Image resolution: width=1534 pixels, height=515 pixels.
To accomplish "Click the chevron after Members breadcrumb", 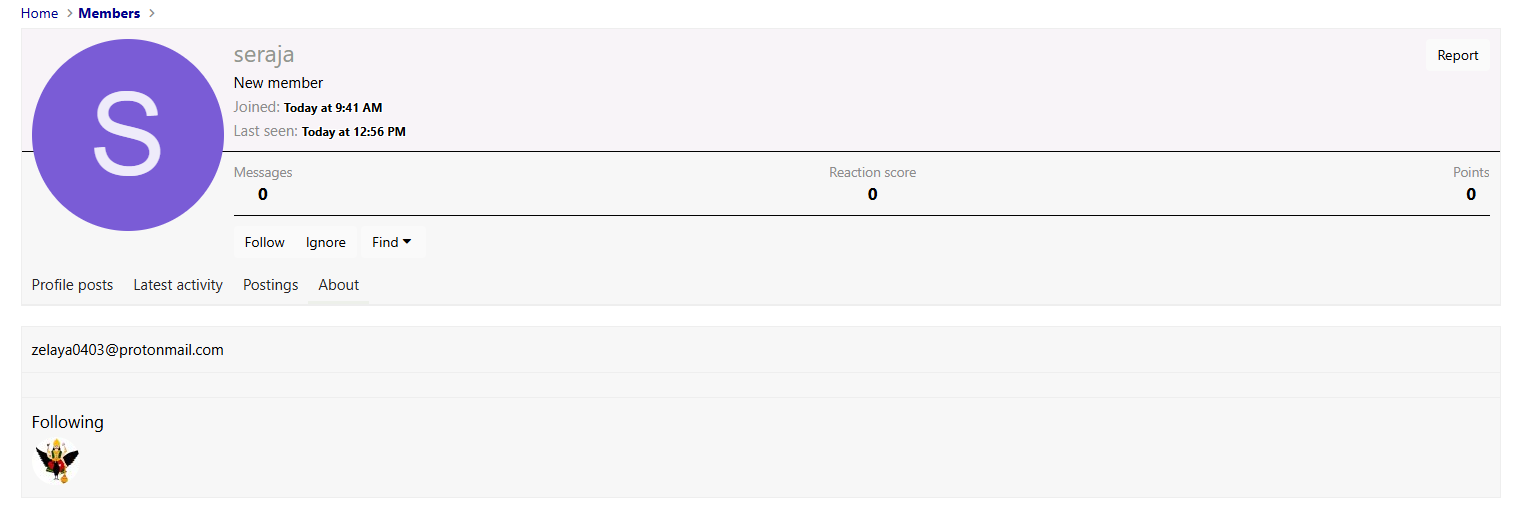I will tap(151, 13).
